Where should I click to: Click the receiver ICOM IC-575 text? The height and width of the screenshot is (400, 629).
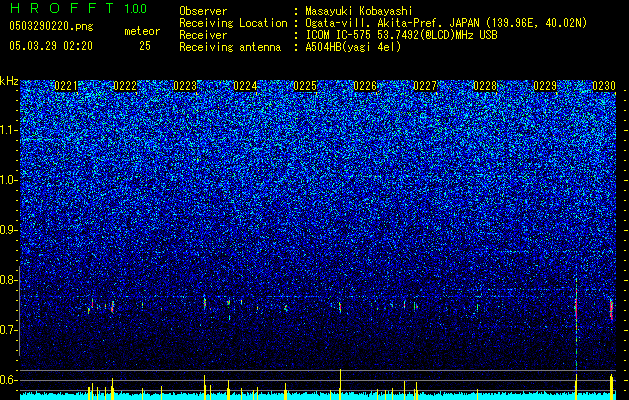(401, 35)
